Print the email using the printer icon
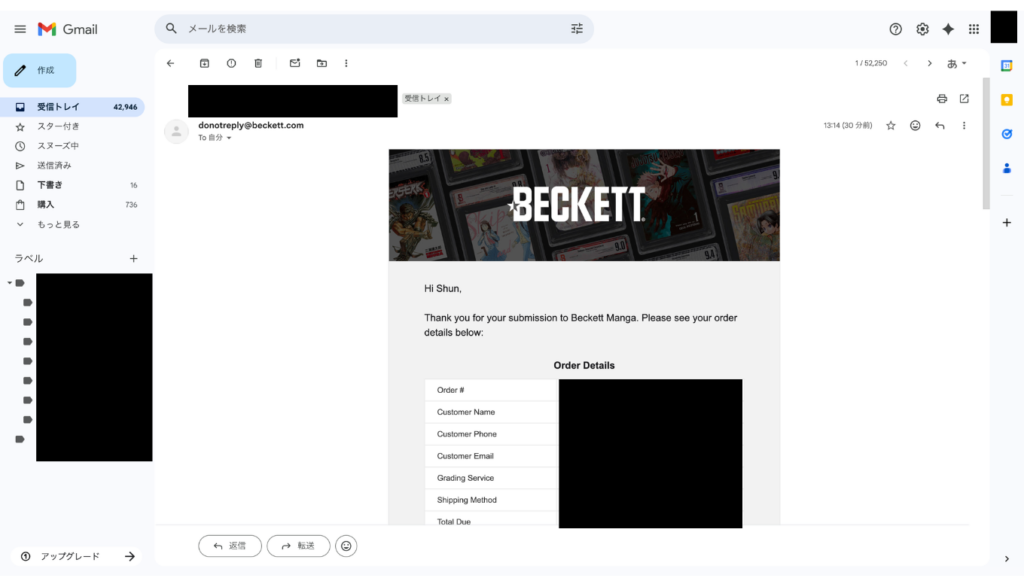Image resolution: width=1024 pixels, height=587 pixels. (942, 99)
